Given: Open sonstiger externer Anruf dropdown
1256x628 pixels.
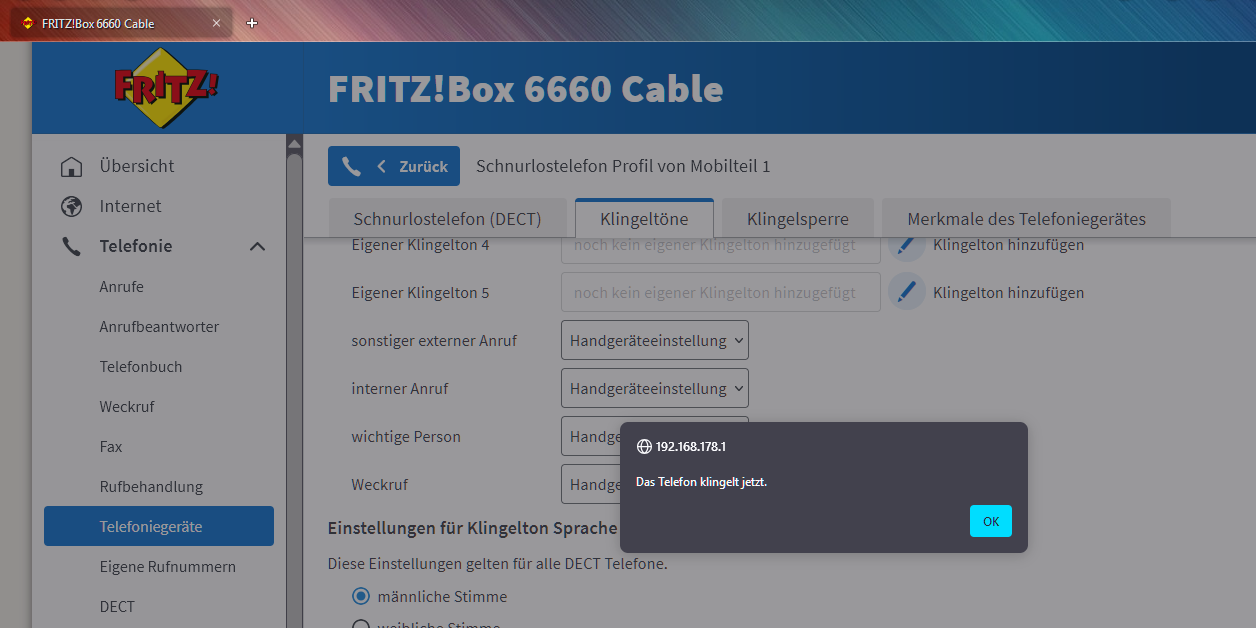Looking at the screenshot, I should 655,340.
